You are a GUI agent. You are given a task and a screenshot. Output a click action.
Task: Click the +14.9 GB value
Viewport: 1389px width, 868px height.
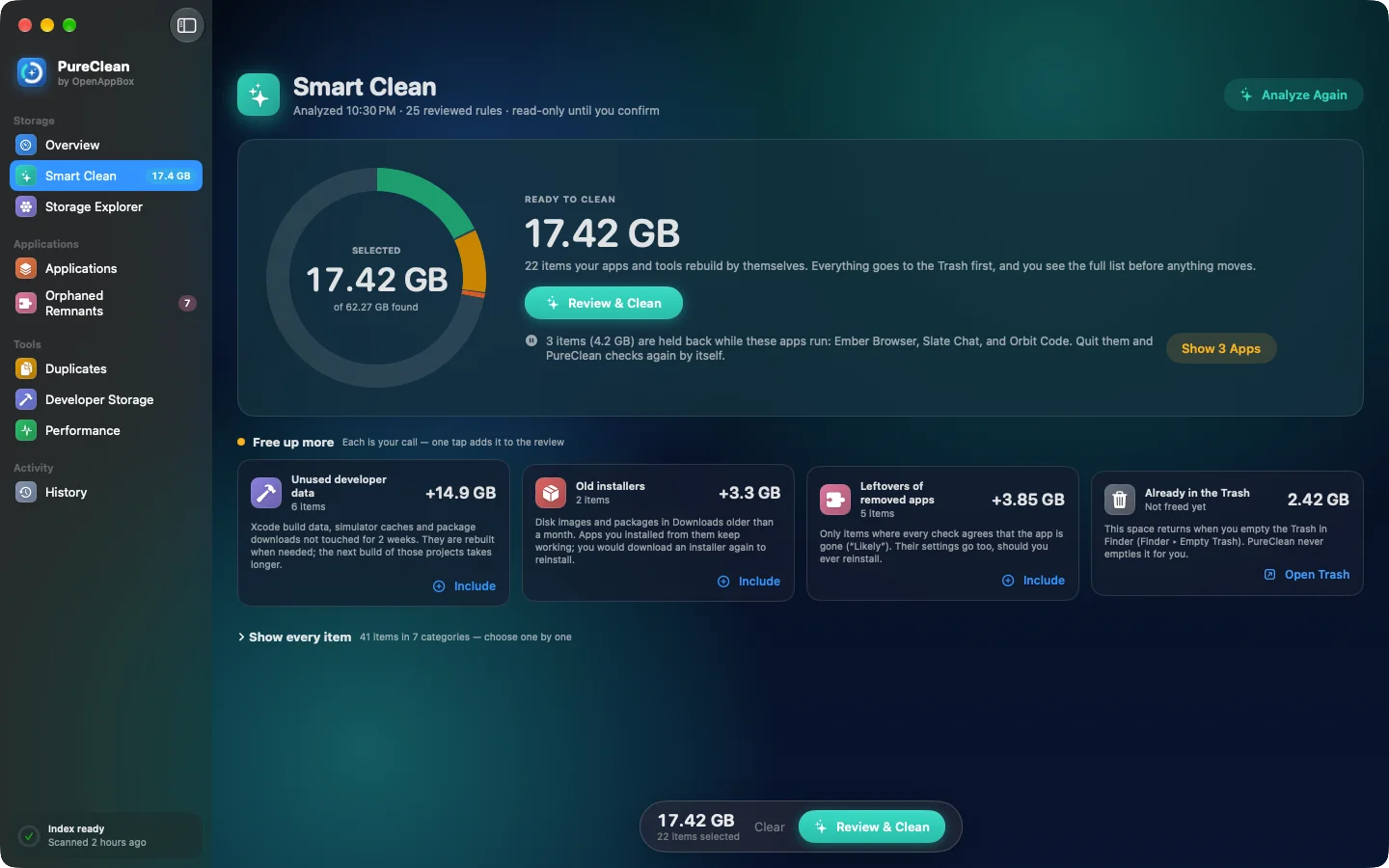pyautogui.click(x=461, y=493)
